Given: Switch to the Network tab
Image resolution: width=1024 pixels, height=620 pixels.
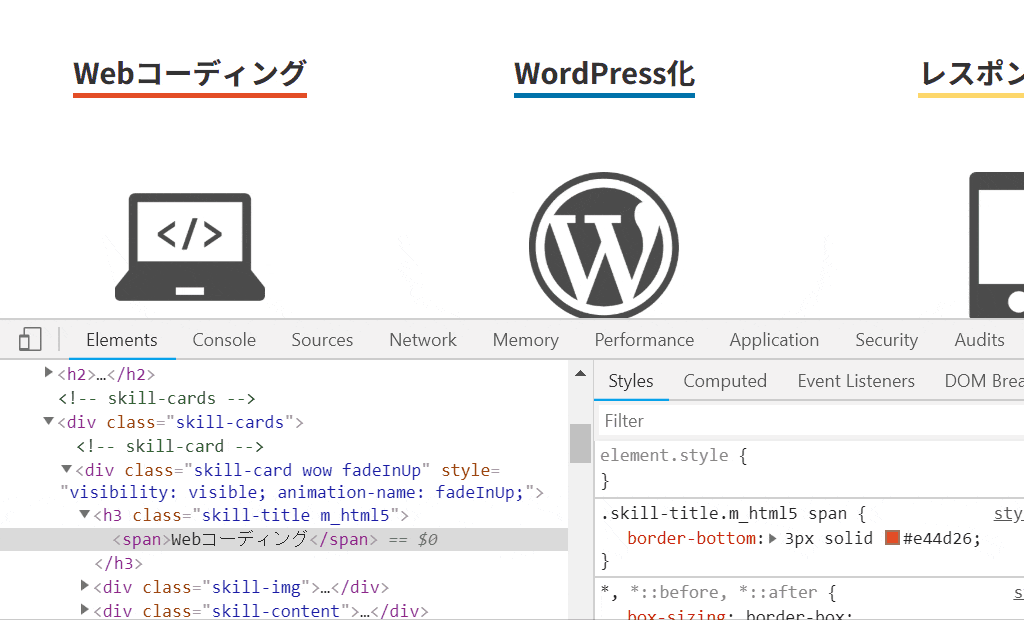Looking at the screenshot, I should pyautogui.click(x=423, y=340).
